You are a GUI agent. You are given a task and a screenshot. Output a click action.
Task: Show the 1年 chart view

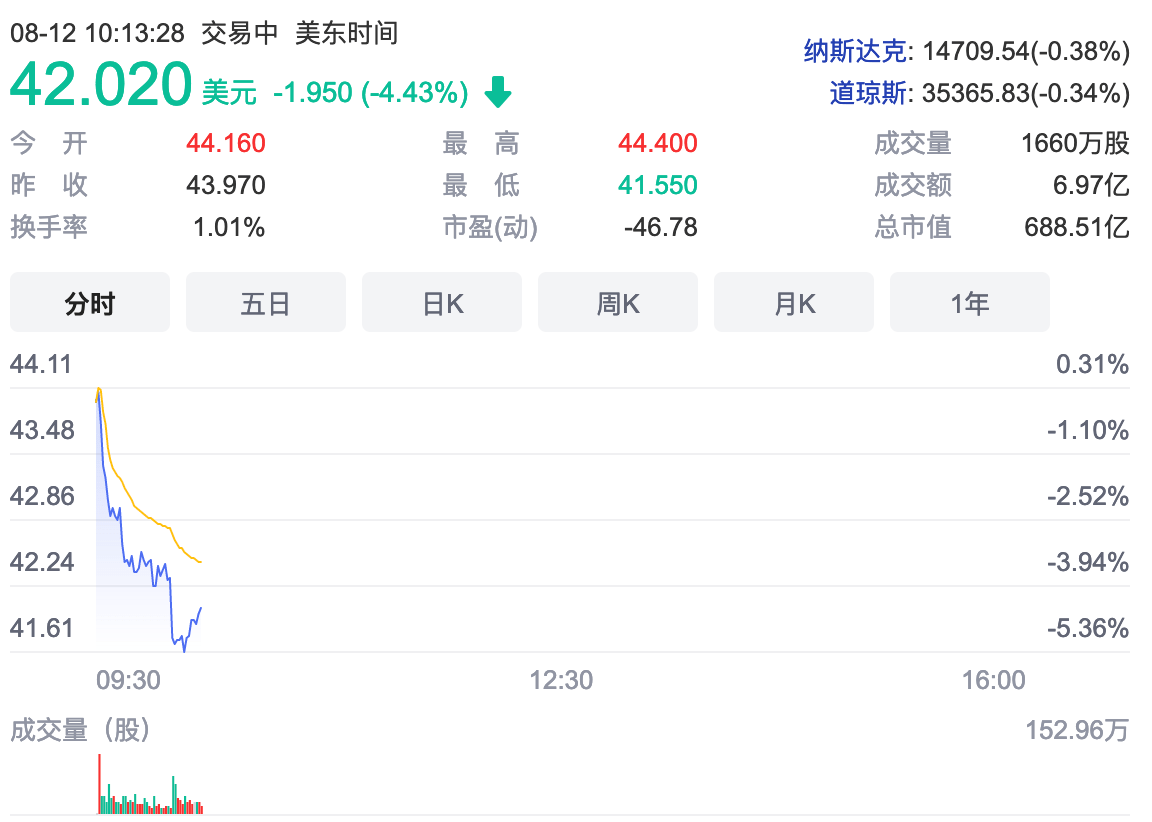coord(970,302)
